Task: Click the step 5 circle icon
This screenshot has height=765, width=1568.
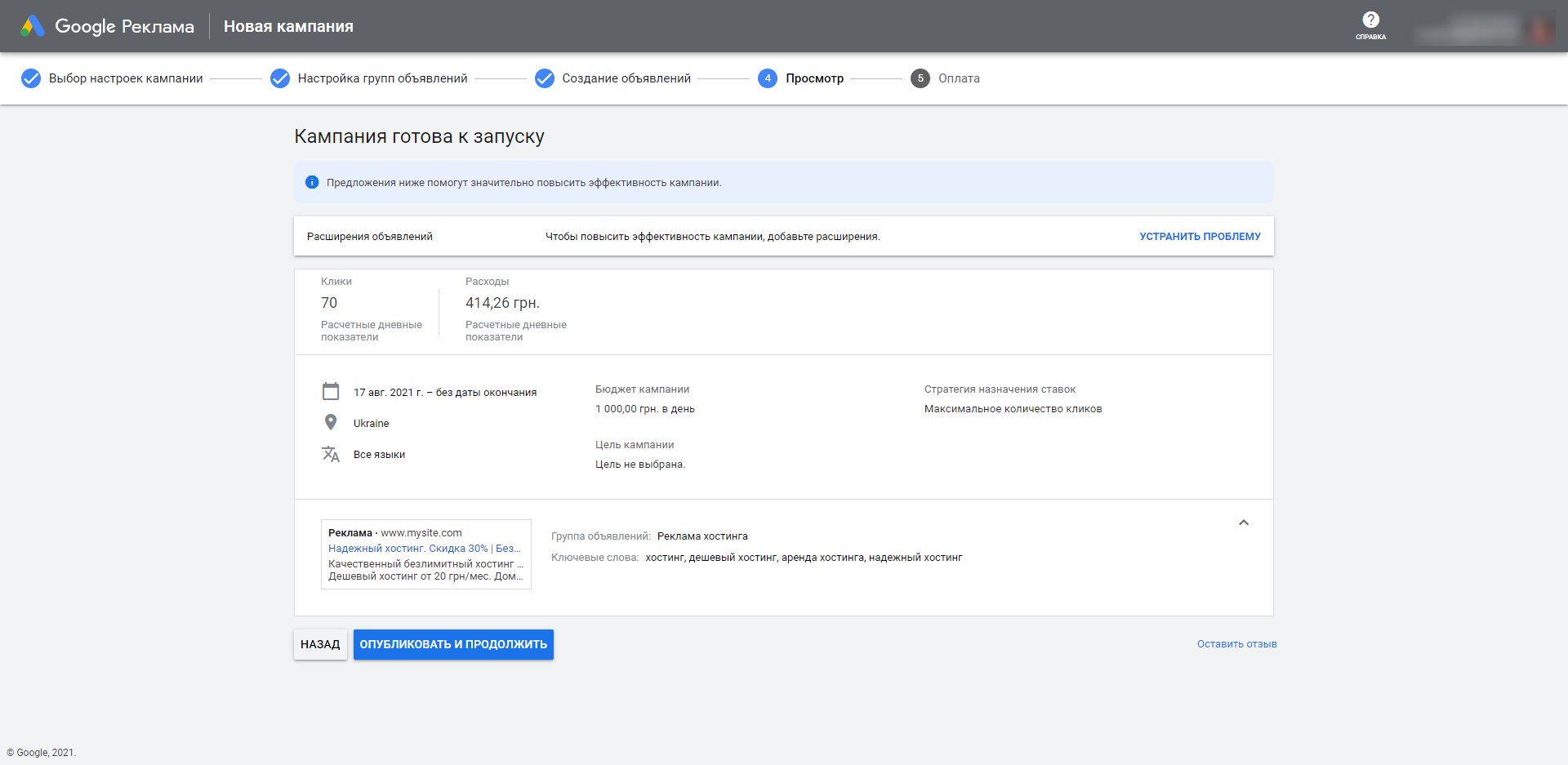Action: [x=920, y=78]
